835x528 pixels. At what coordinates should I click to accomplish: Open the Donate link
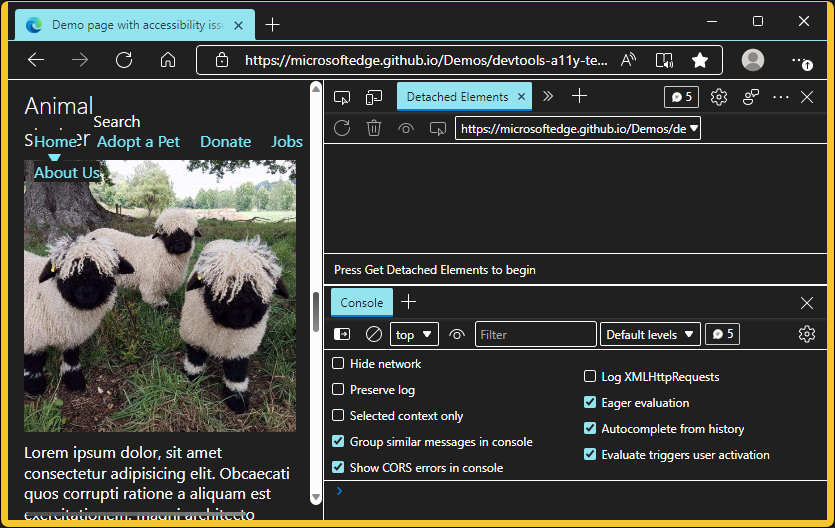225,142
